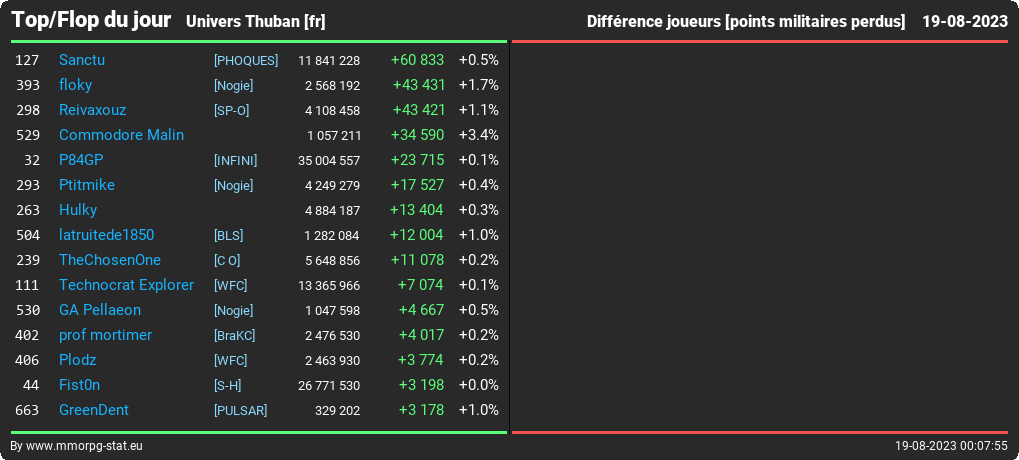Select Ptitmike in the ranking list
The height and width of the screenshot is (460, 1019).
87,185
